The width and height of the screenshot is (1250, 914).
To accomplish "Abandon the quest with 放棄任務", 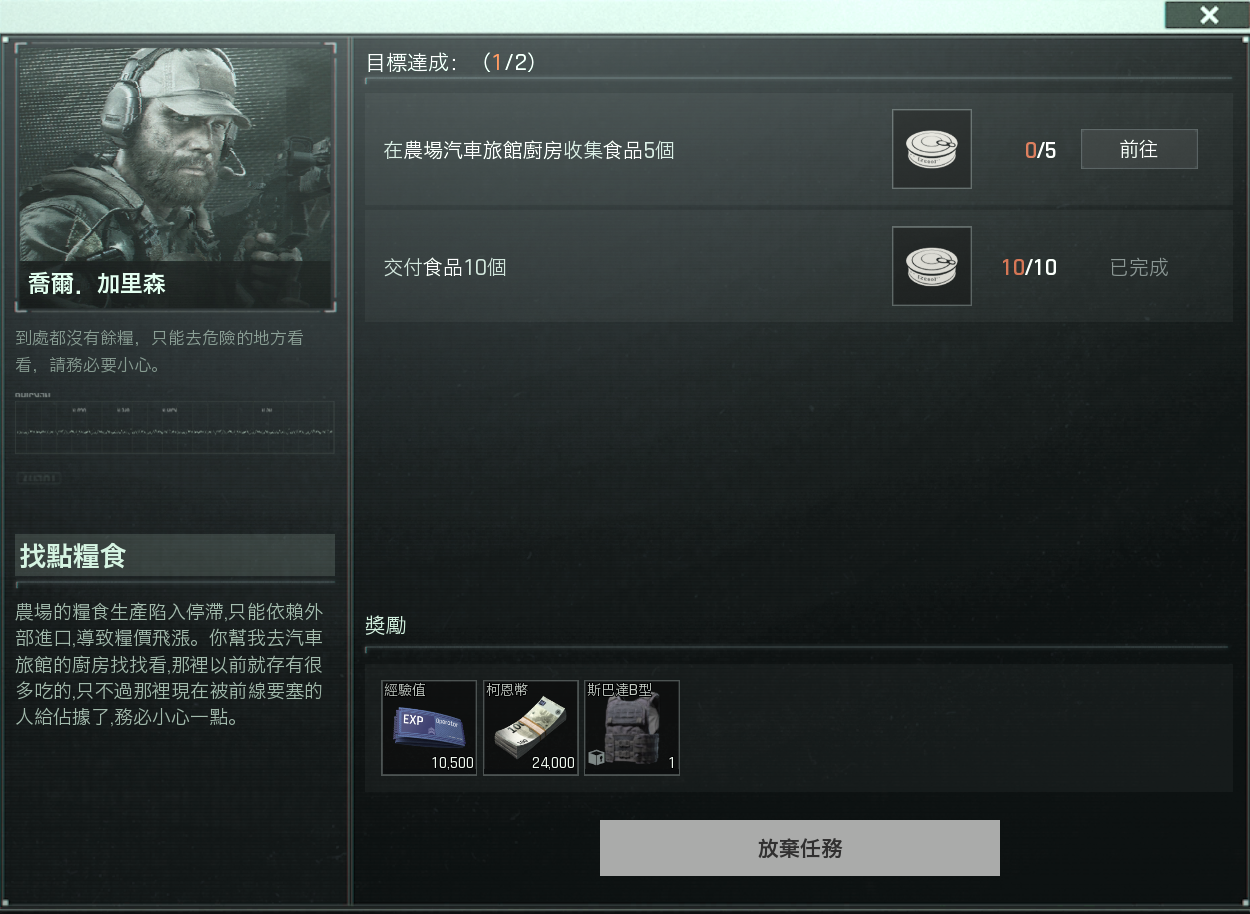I will [800, 848].
